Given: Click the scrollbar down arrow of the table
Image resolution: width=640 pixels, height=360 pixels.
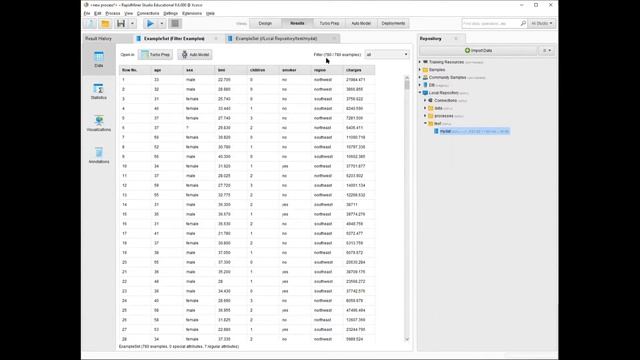Looking at the screenshot, I should 407,339.
